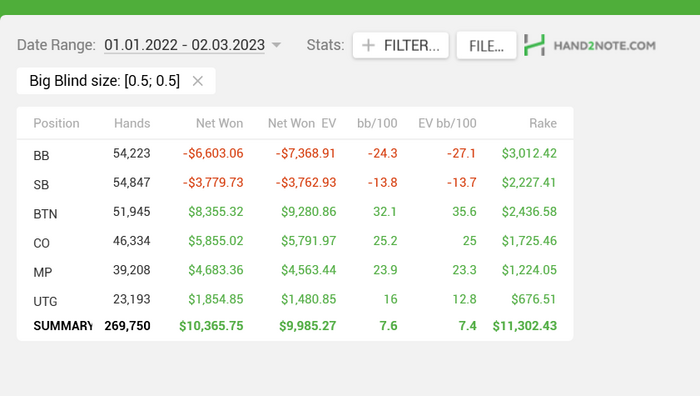Image resolution: width=700 pixels, height=396 pixels.
Task: Select the UTG position row
Action: [295, 300]
